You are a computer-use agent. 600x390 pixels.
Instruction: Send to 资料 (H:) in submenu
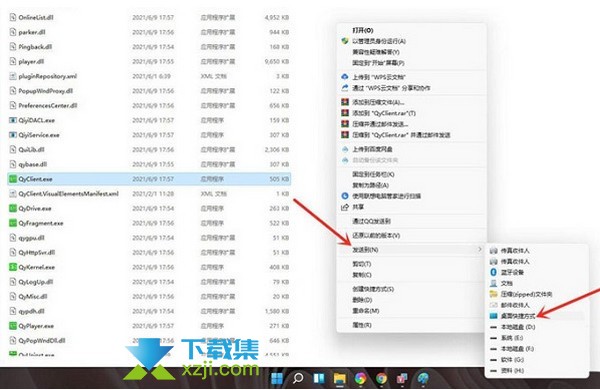pyautogui.click(x=512, y=370)
